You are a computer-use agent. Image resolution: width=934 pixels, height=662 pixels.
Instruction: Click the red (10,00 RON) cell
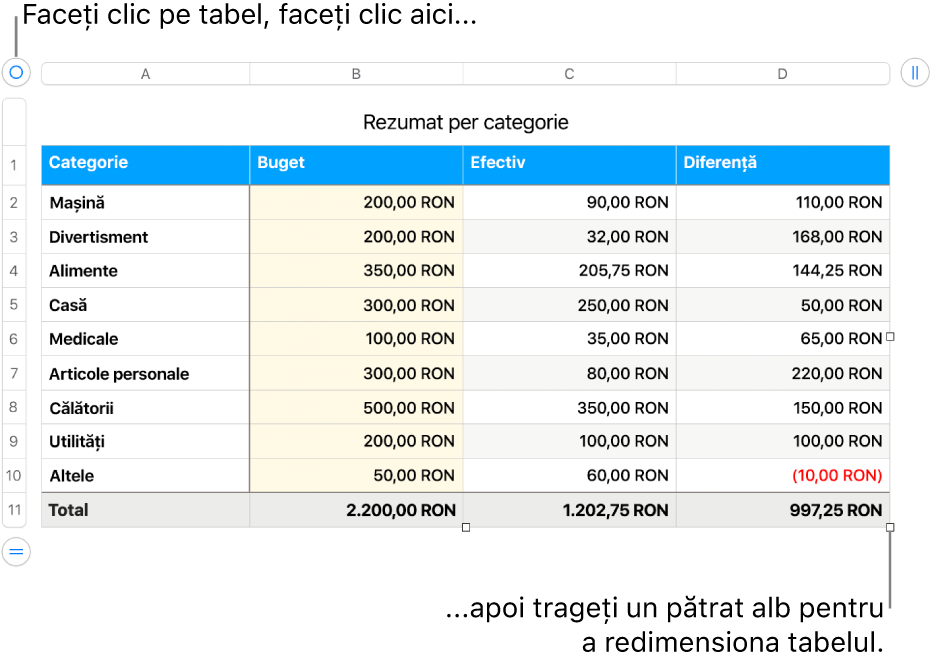[783, 475]
